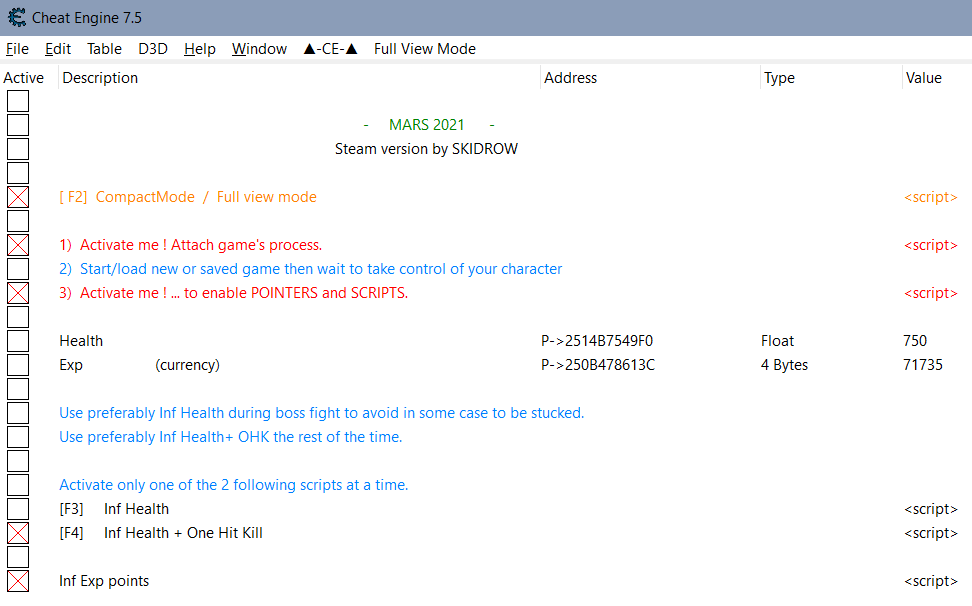
Task: Select the Health description entry
Action: (x=81, y=341)
